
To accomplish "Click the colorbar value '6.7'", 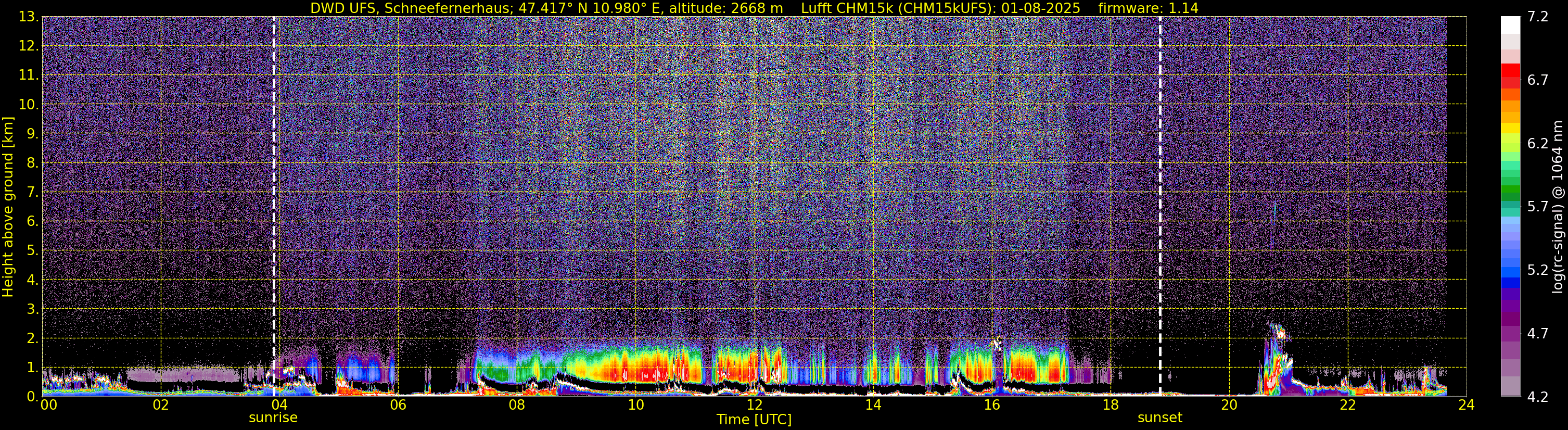I will point(1538,80).
